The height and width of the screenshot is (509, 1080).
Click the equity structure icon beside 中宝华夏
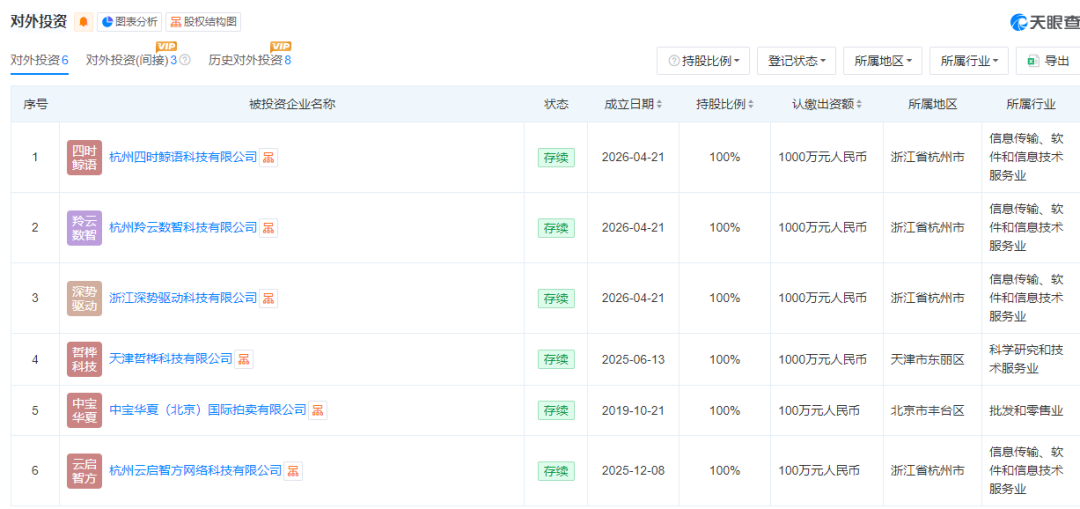coord(318,410)
